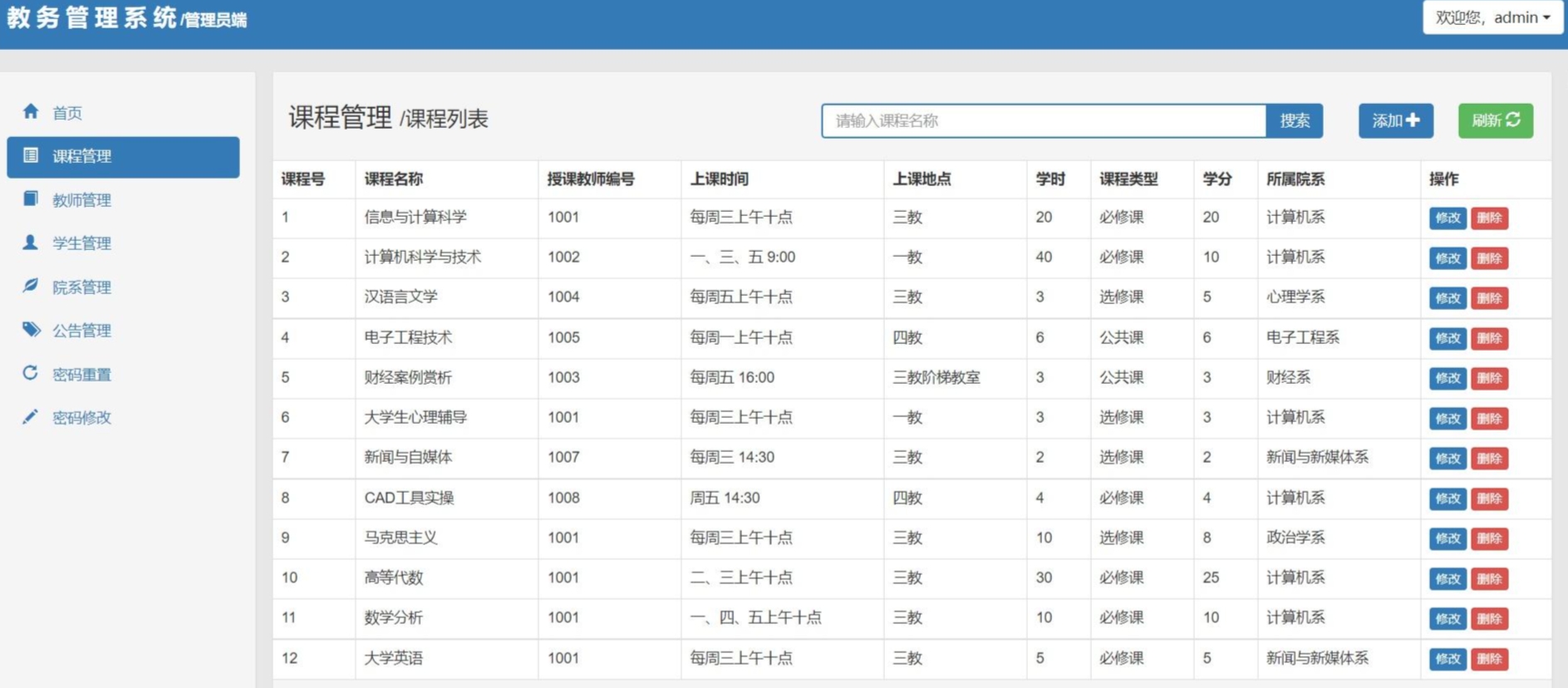Click the book icon beside 教师管理
Screen dimensions: 1568x688
(x=31, y=199)
